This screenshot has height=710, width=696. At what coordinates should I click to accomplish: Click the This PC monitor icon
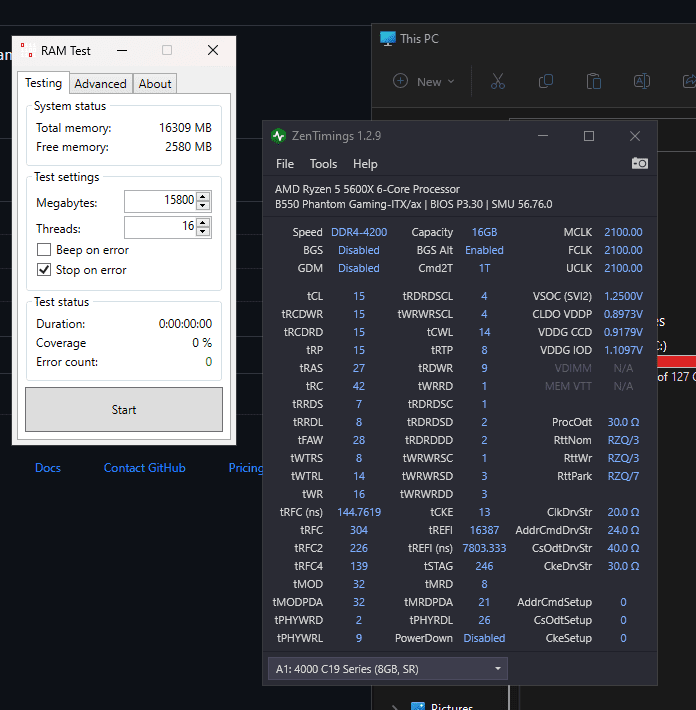tap(388, 39)
